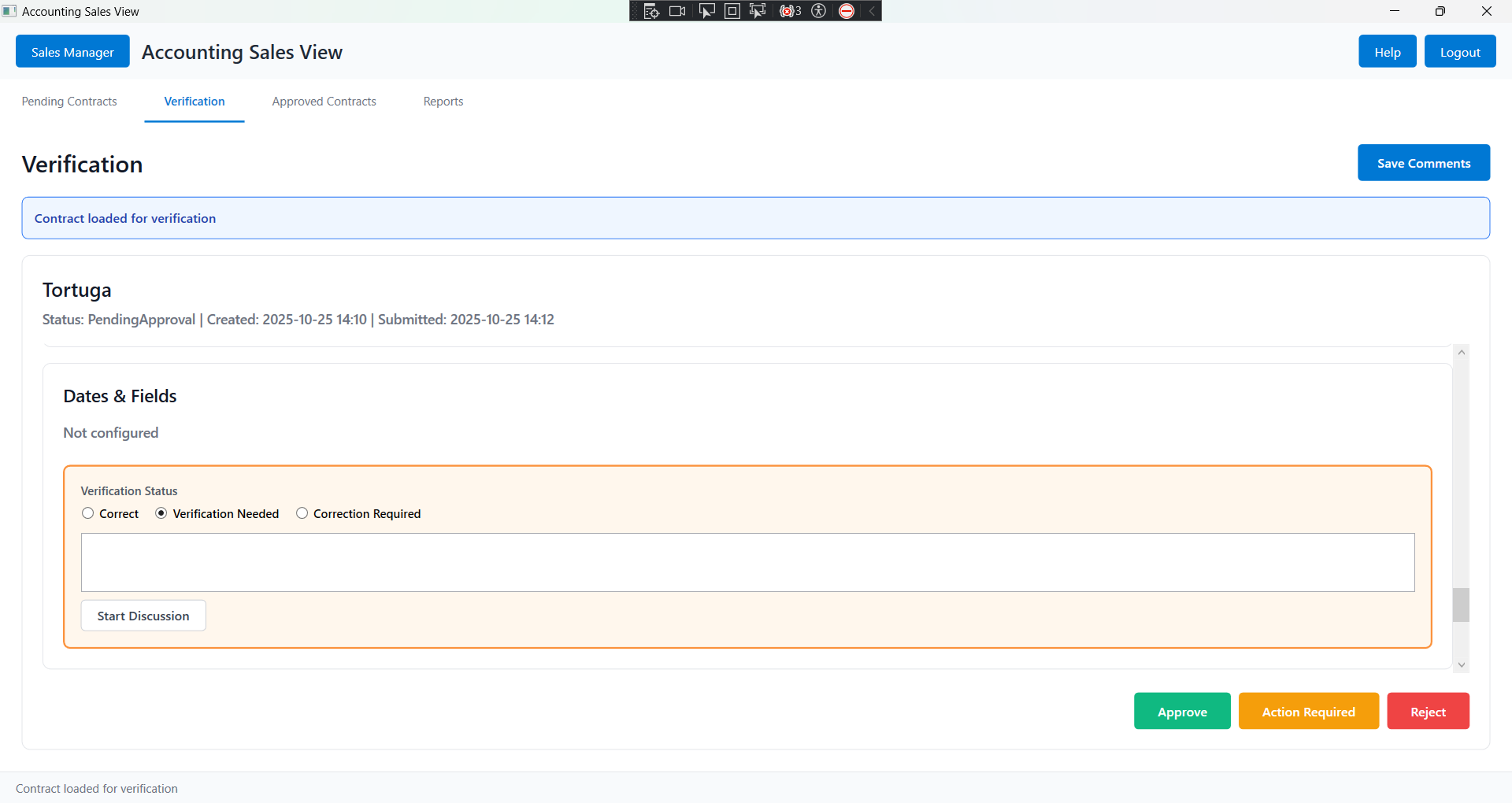Click the red hot reload status icon

[847, 11]
